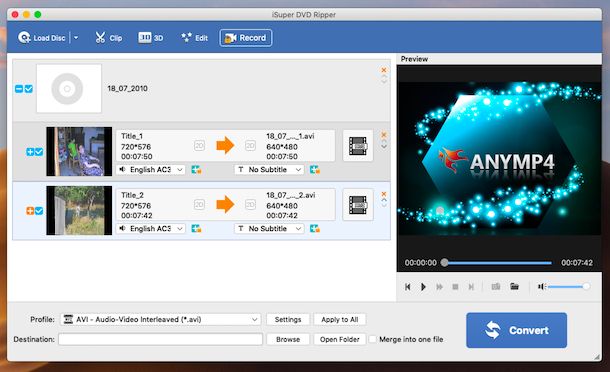Viewport: 610px width, 372px height.
Task: Toggle output 2D icon for Title_1
Action: coord(250,146)
